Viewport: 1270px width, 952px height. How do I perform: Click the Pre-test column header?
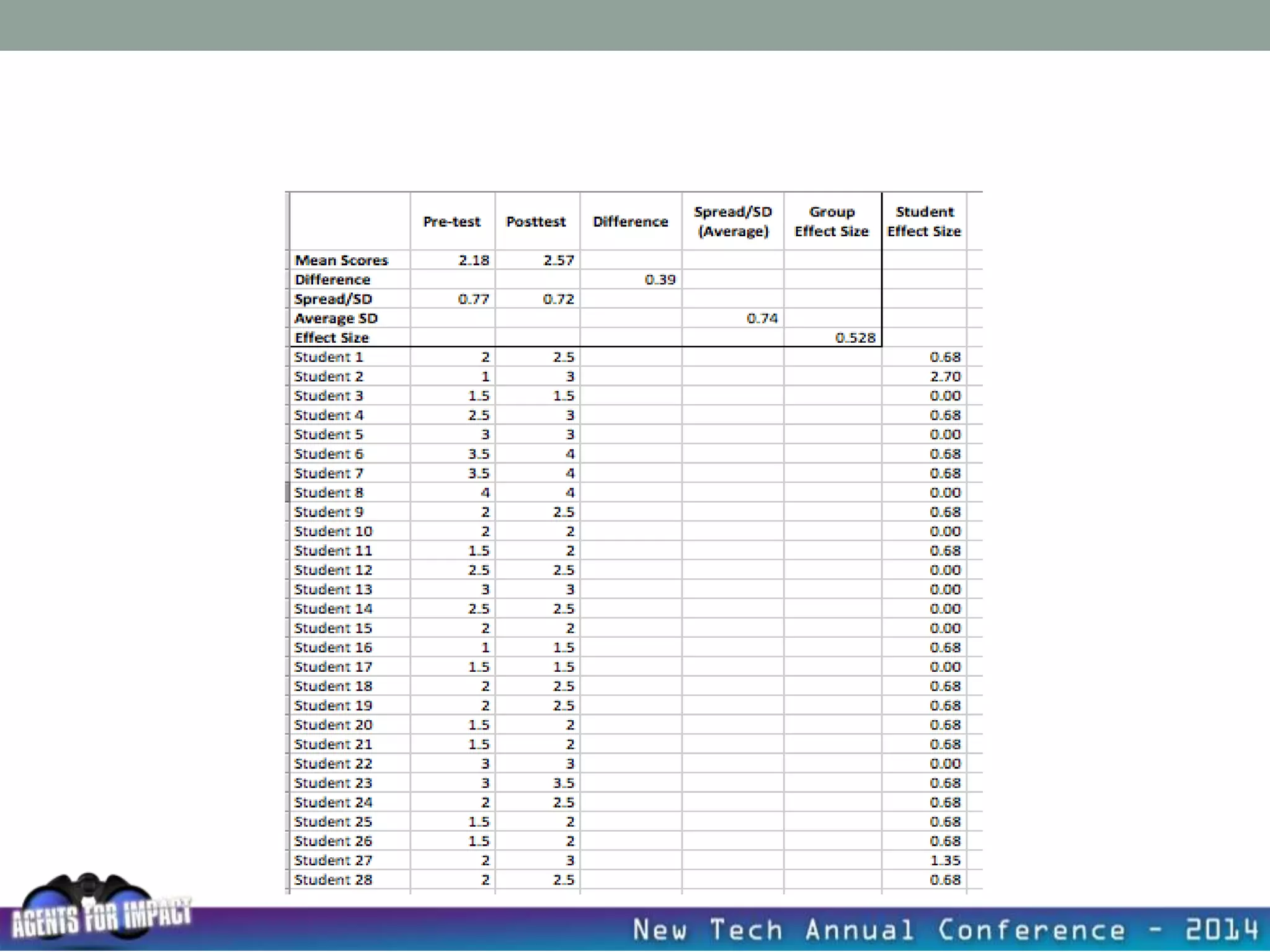point(451,222)
